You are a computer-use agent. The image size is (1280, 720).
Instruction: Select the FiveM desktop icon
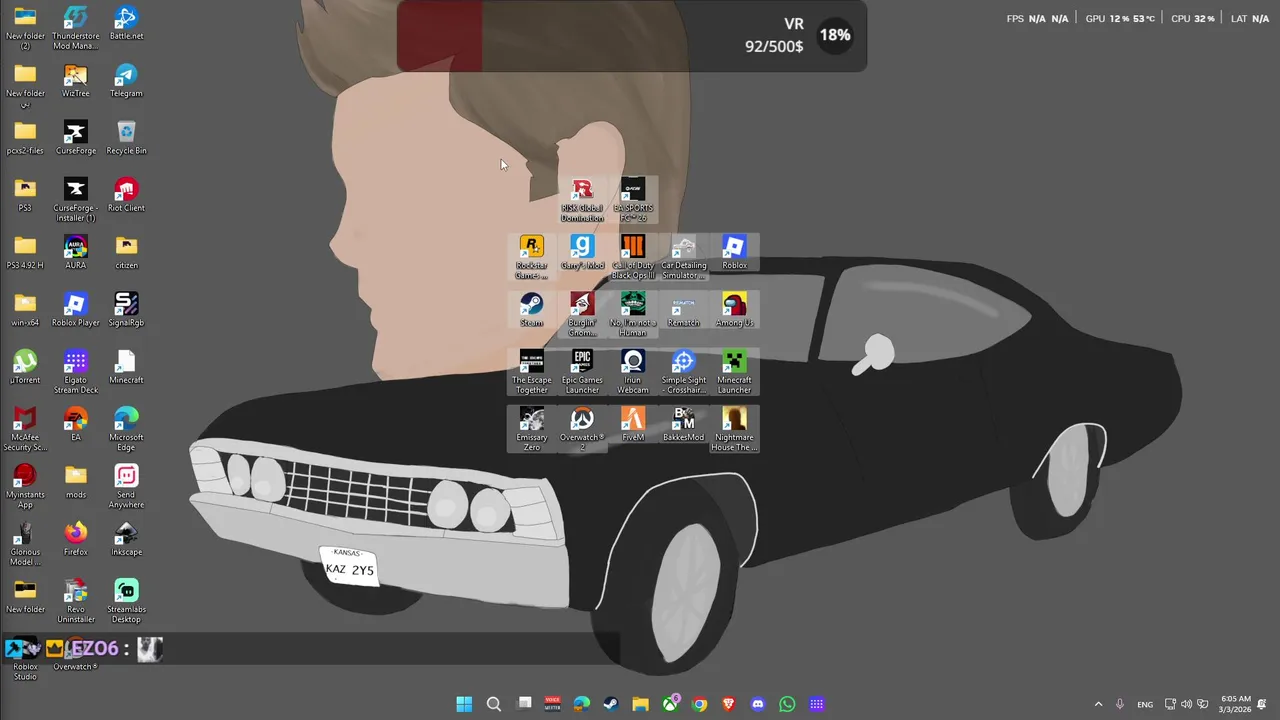pos(633,425)
